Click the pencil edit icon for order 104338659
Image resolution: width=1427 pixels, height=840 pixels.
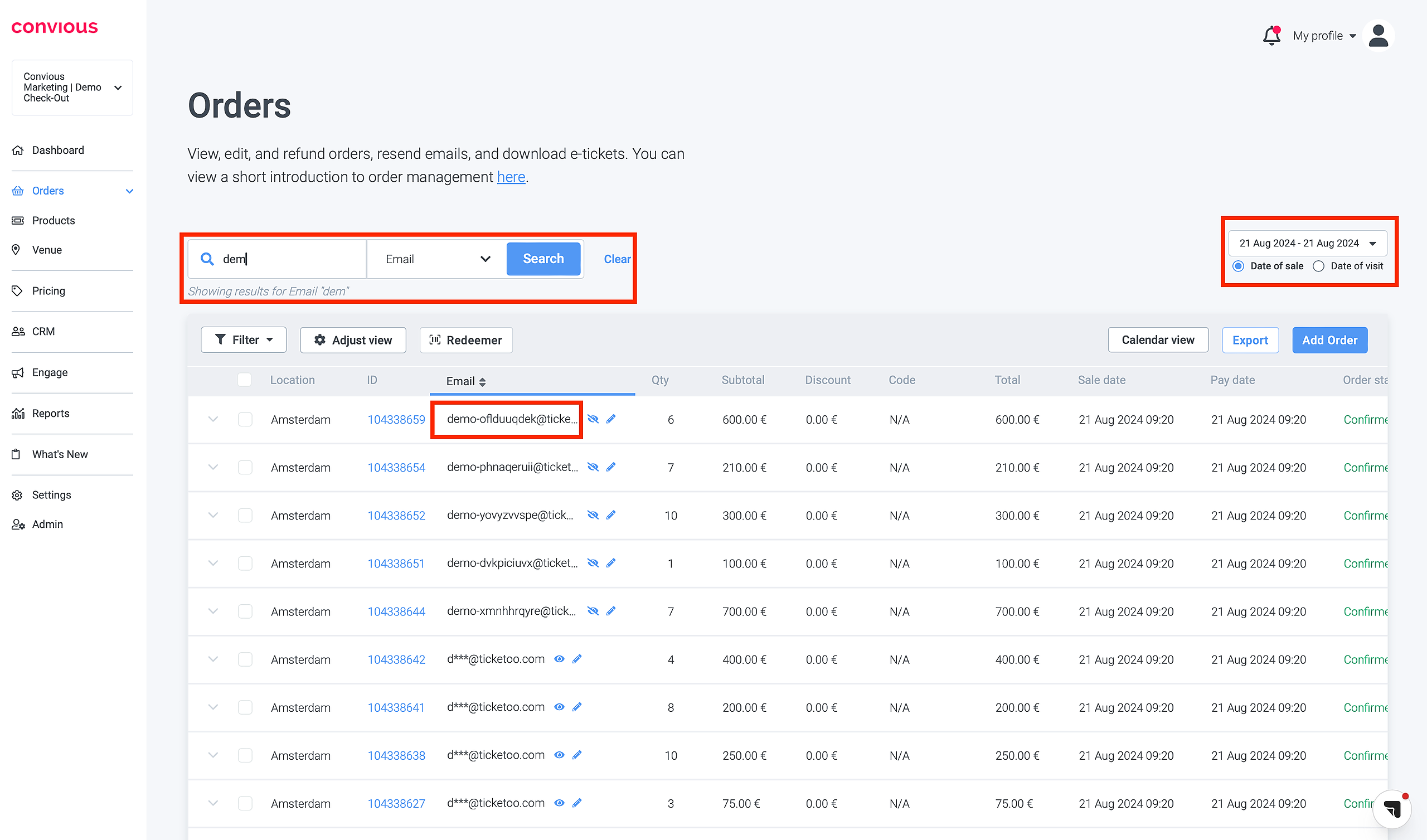tap(611, 419)
